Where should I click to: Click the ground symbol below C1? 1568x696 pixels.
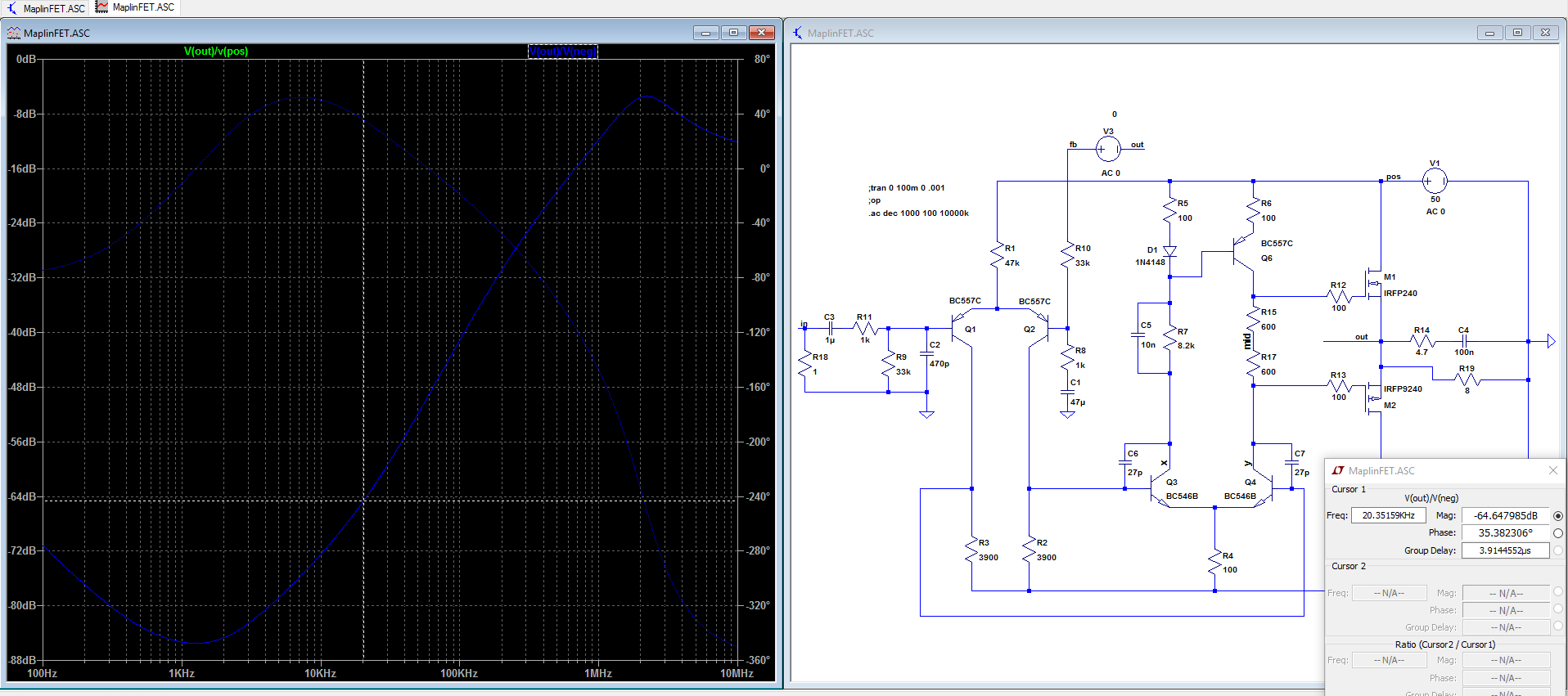tap(1067, 414)
